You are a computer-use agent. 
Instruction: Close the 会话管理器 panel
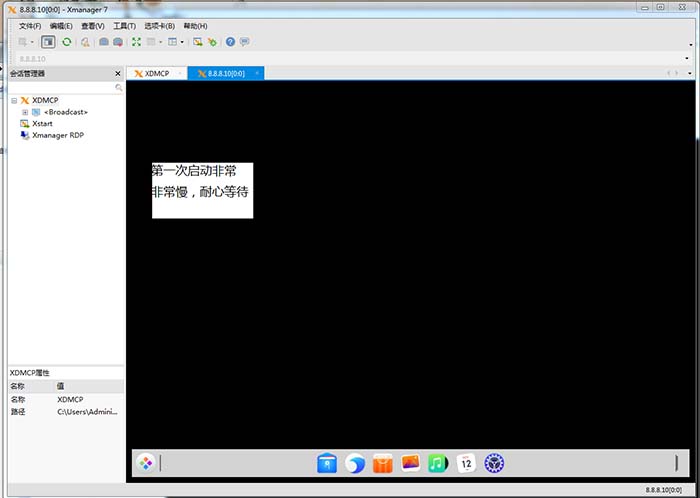click(x=118, y=74)
